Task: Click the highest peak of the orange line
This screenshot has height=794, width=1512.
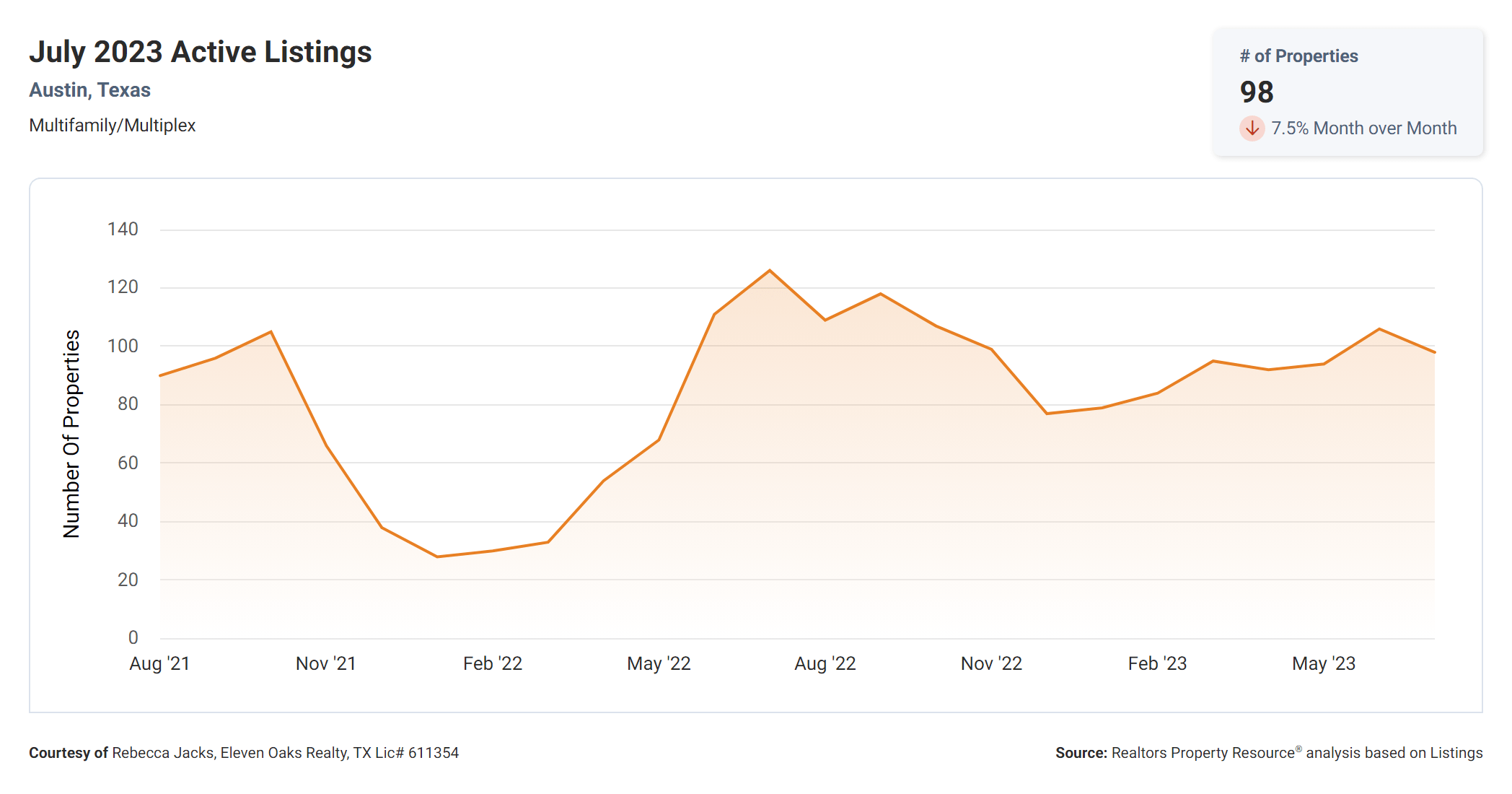Action: click(x=770, y=271)
